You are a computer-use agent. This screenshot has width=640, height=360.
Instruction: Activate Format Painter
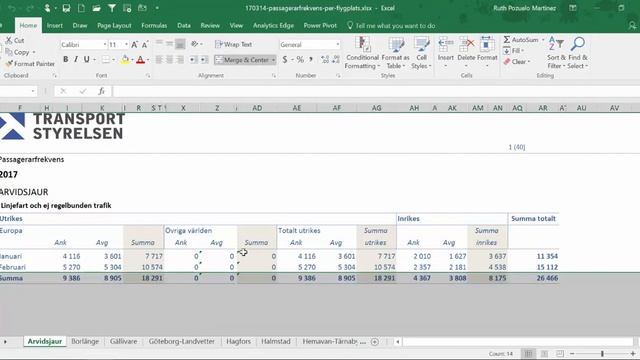tap(30, 64)
